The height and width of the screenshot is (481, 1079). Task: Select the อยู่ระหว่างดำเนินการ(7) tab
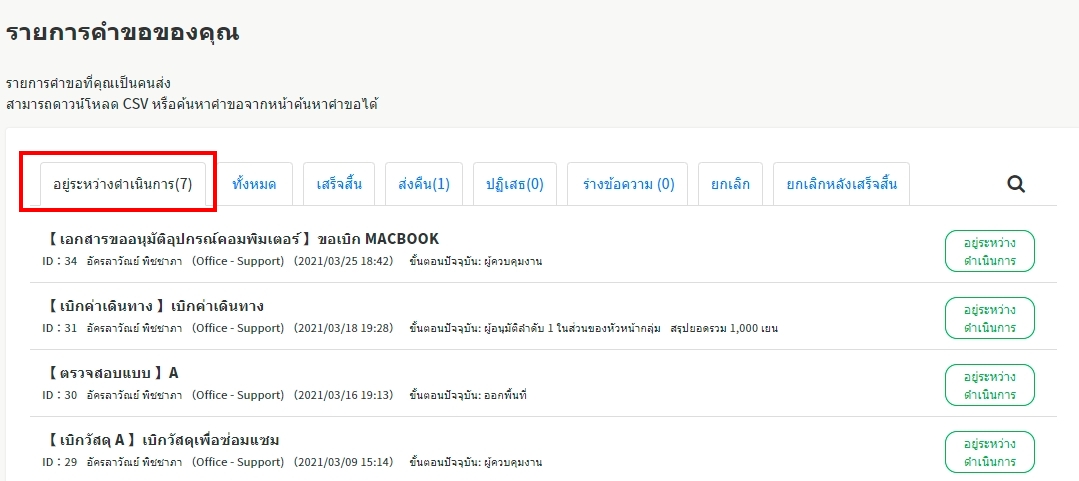(123, 185)
